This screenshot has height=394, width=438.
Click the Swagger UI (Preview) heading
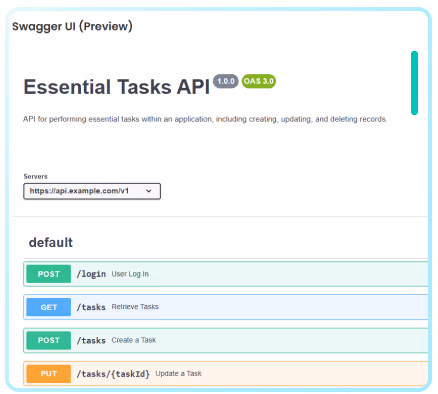[x=72, y=26]
